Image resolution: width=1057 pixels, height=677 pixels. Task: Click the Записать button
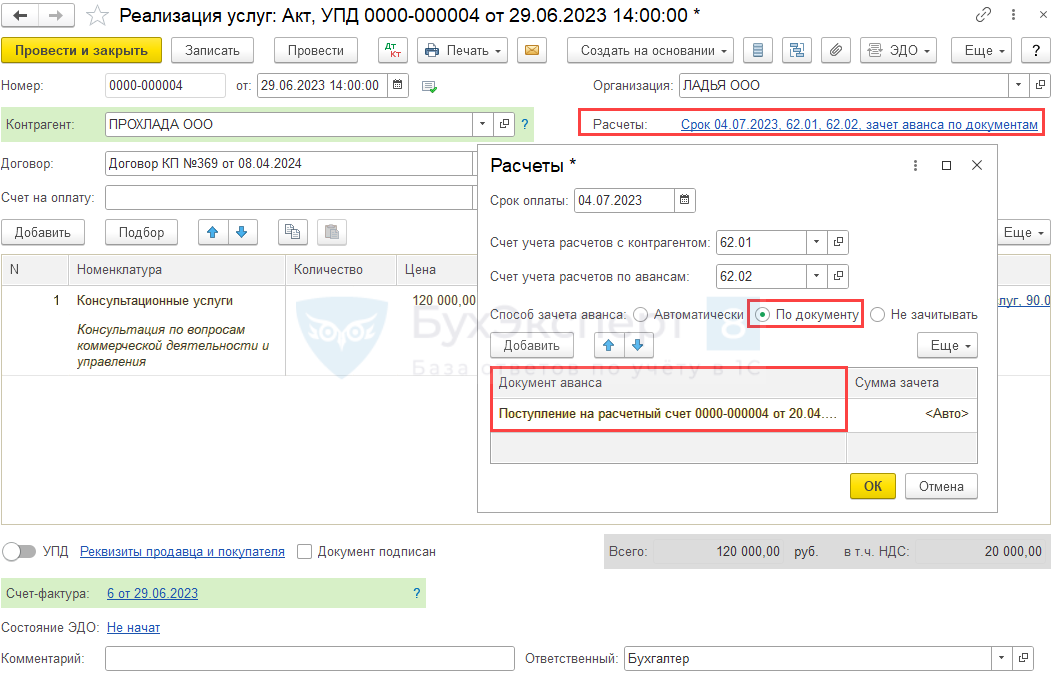212,51
